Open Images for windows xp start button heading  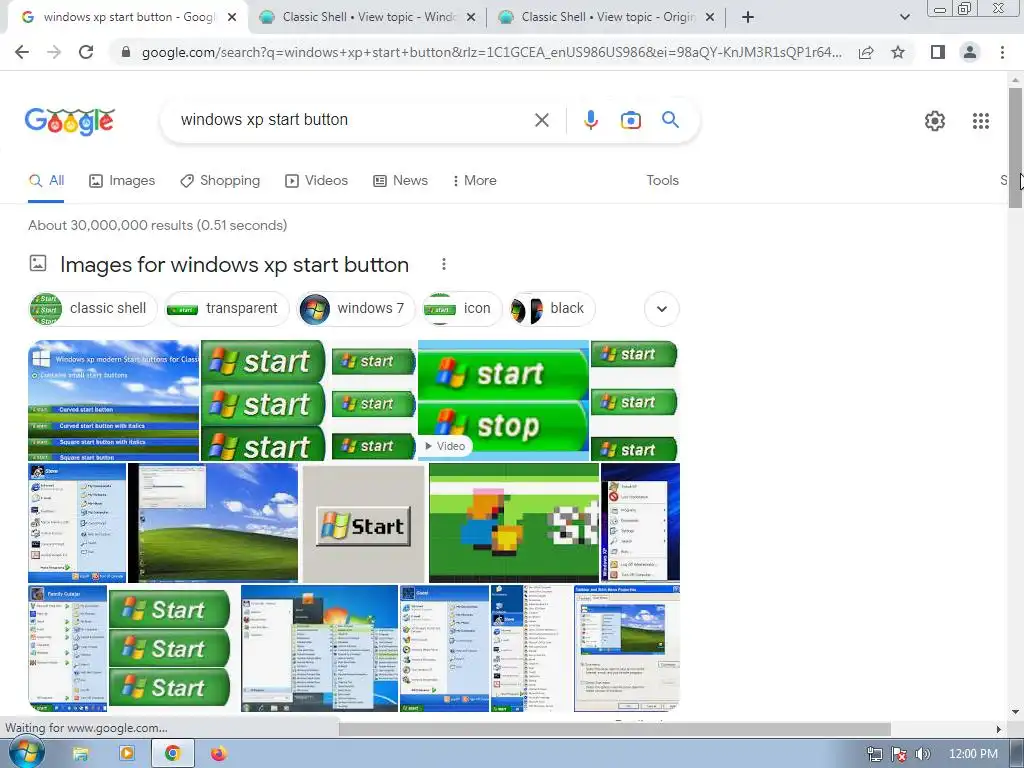coord(234,264)
